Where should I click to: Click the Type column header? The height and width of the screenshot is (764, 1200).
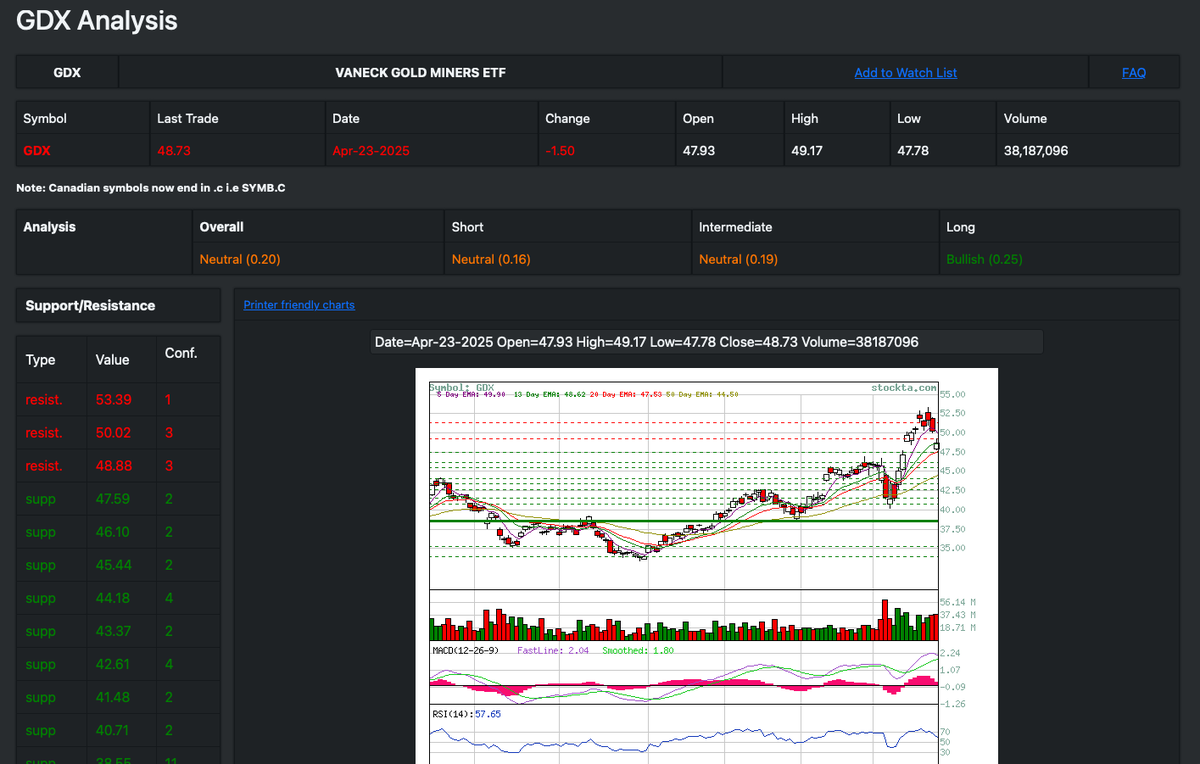[40, 360]
